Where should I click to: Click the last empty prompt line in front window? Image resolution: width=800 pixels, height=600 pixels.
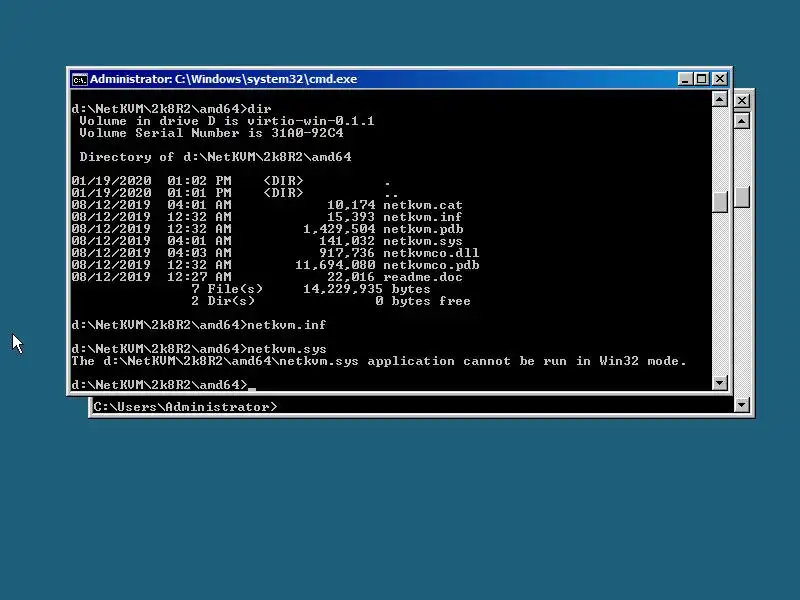click(x=163, y=385)
